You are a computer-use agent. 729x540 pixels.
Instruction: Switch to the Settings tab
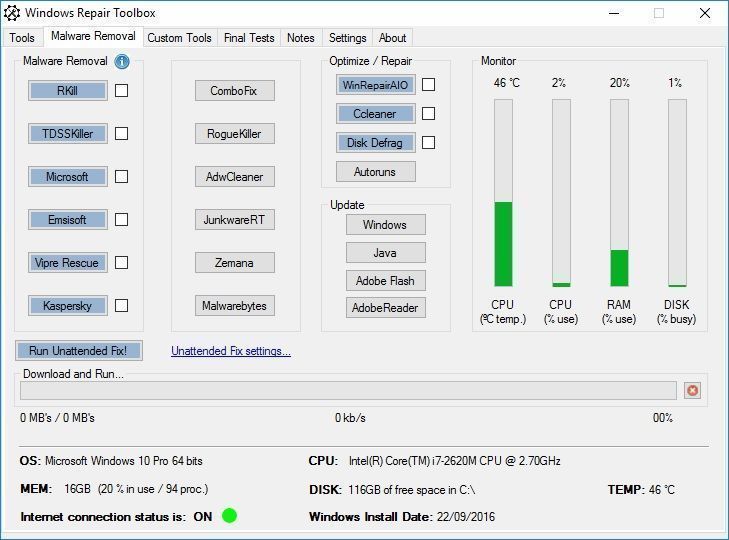[348, 38]
